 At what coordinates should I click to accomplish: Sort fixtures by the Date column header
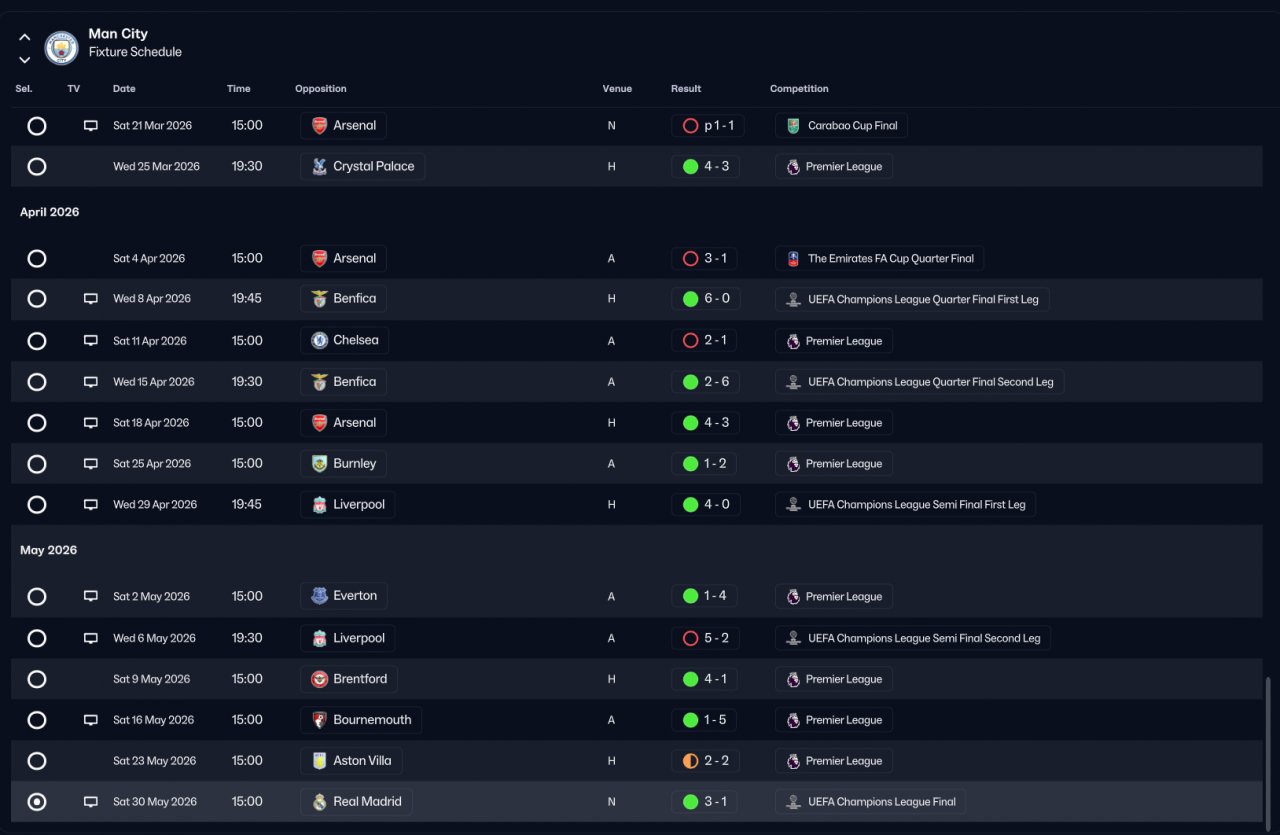124,89
